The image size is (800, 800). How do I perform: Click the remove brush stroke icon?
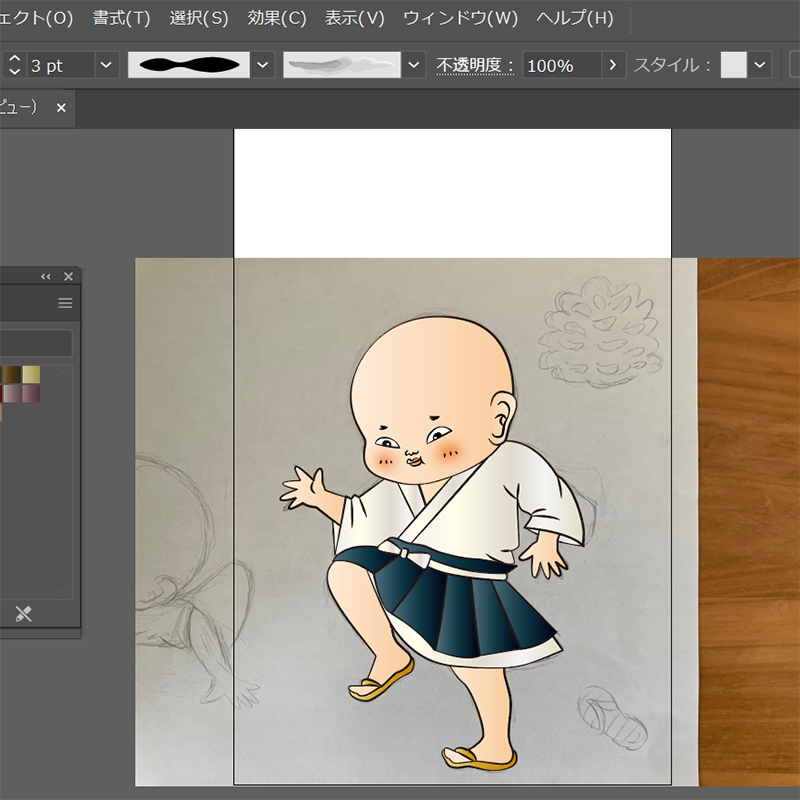[x=24, y=614]
